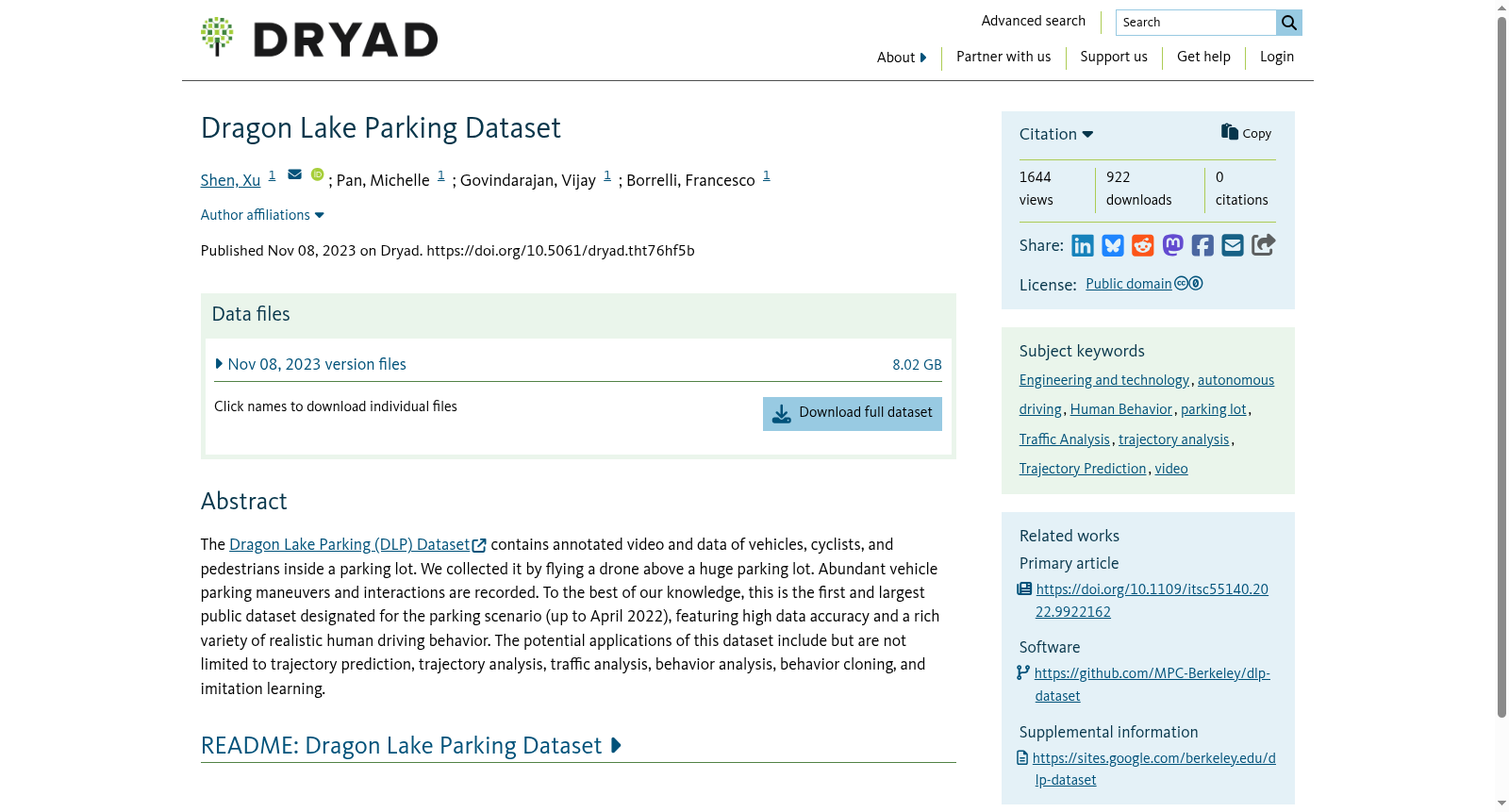The width and height of the screenshot is (1509, 812).
Task: Copy the citation
Action: pyautogui.click(x=1246, y=133)
